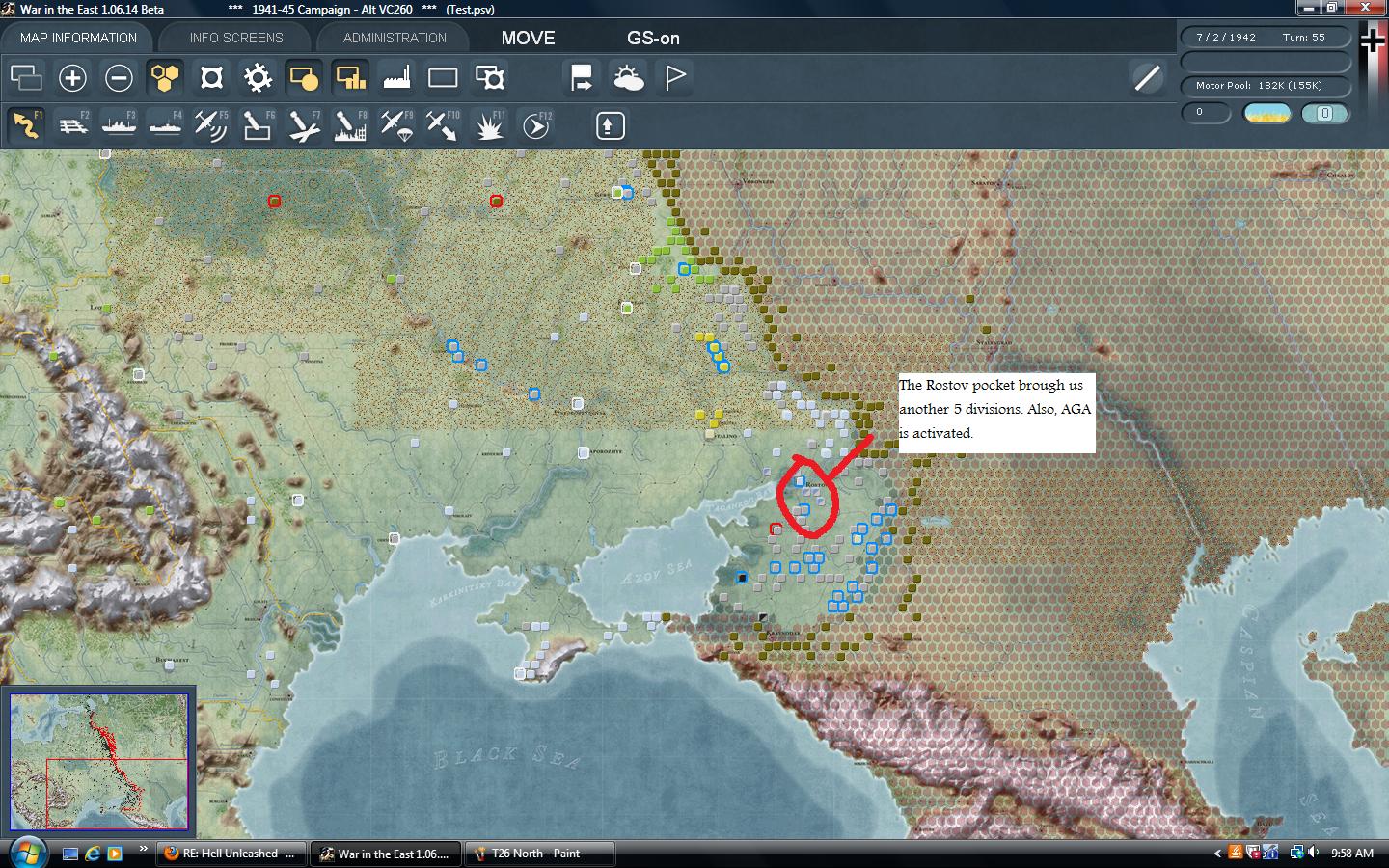Zoom in the map with plus icon

tap(72, 78)
